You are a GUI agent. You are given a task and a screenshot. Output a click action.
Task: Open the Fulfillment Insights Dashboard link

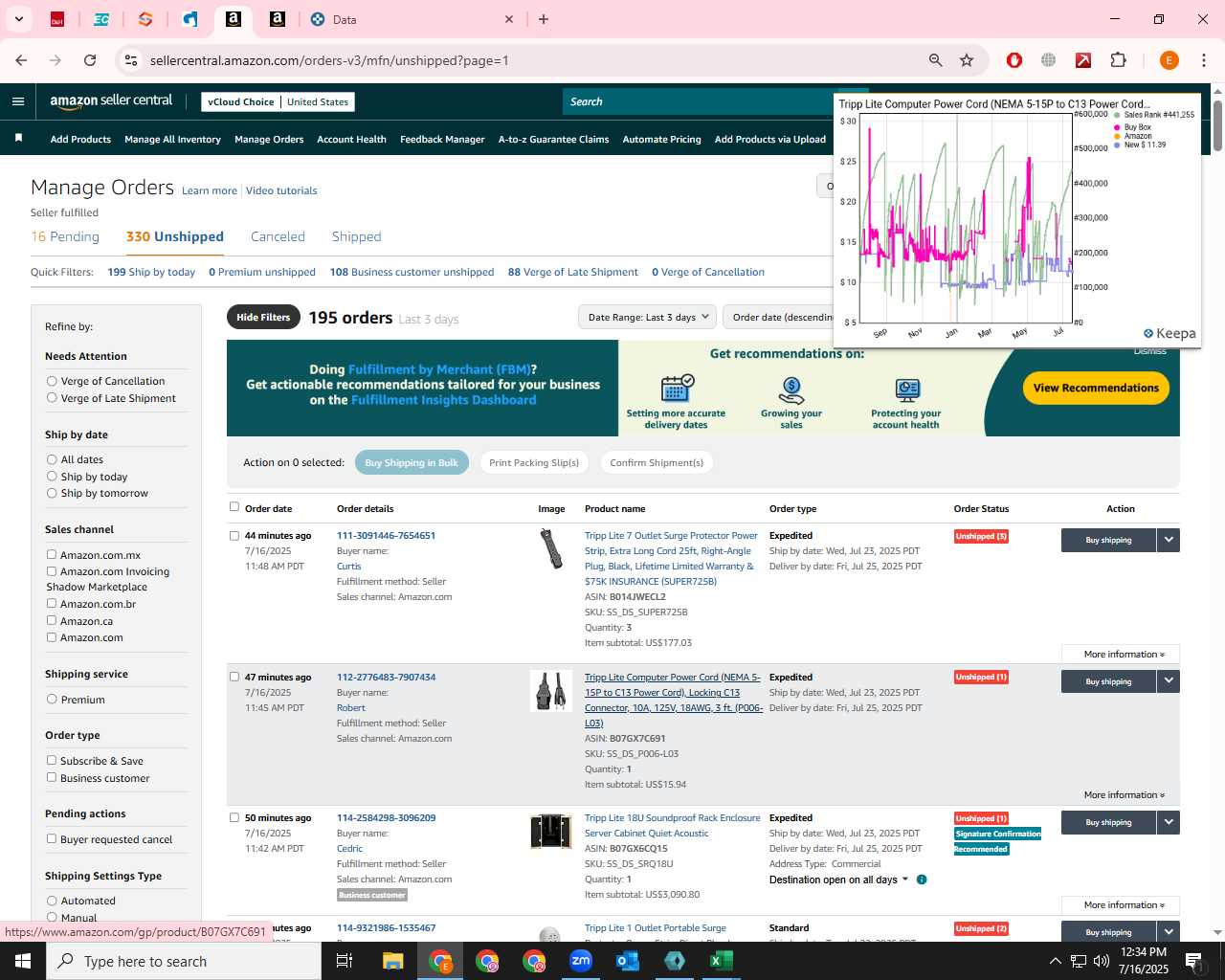(x=443, y=400)
